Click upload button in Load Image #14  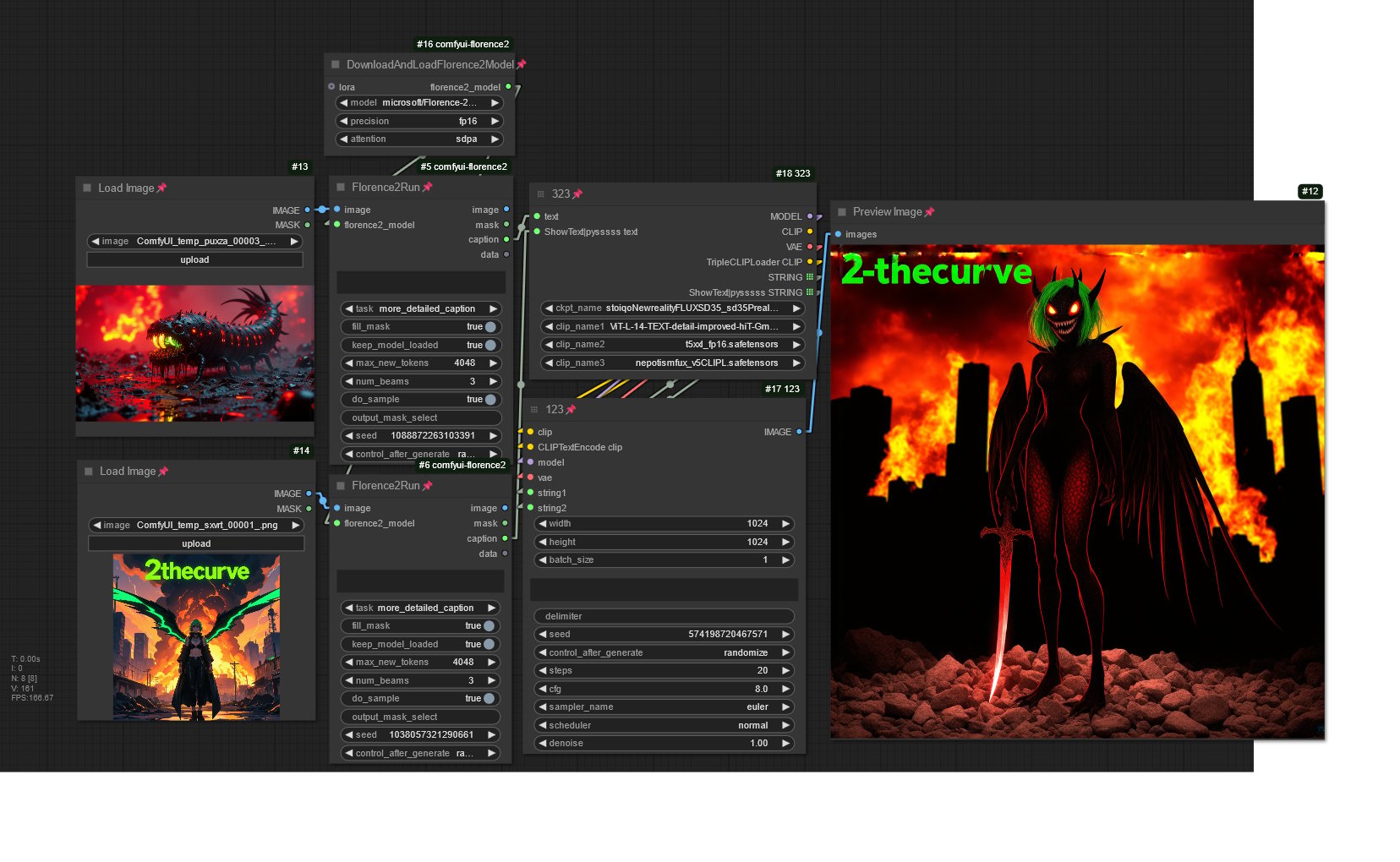[x=196, y=543]
